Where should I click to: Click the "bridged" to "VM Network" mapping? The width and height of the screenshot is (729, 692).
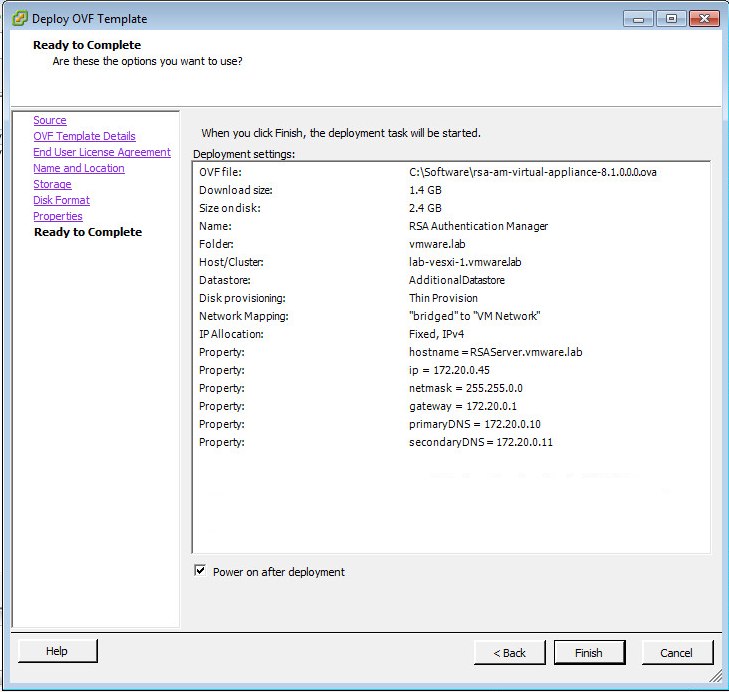pyautogui.click(x=474, y=316)
